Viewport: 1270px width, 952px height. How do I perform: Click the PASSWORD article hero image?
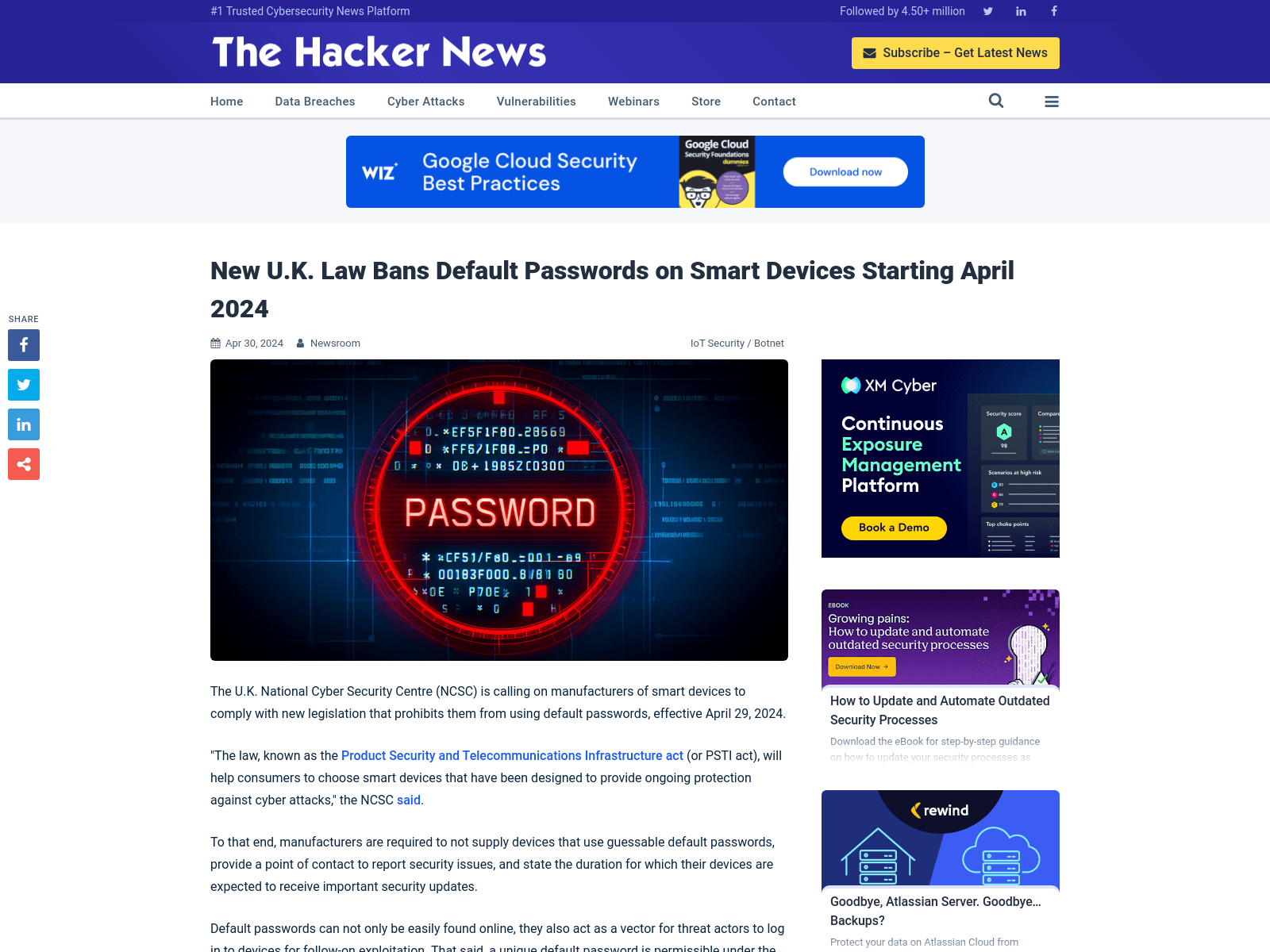tap(499, 510)
